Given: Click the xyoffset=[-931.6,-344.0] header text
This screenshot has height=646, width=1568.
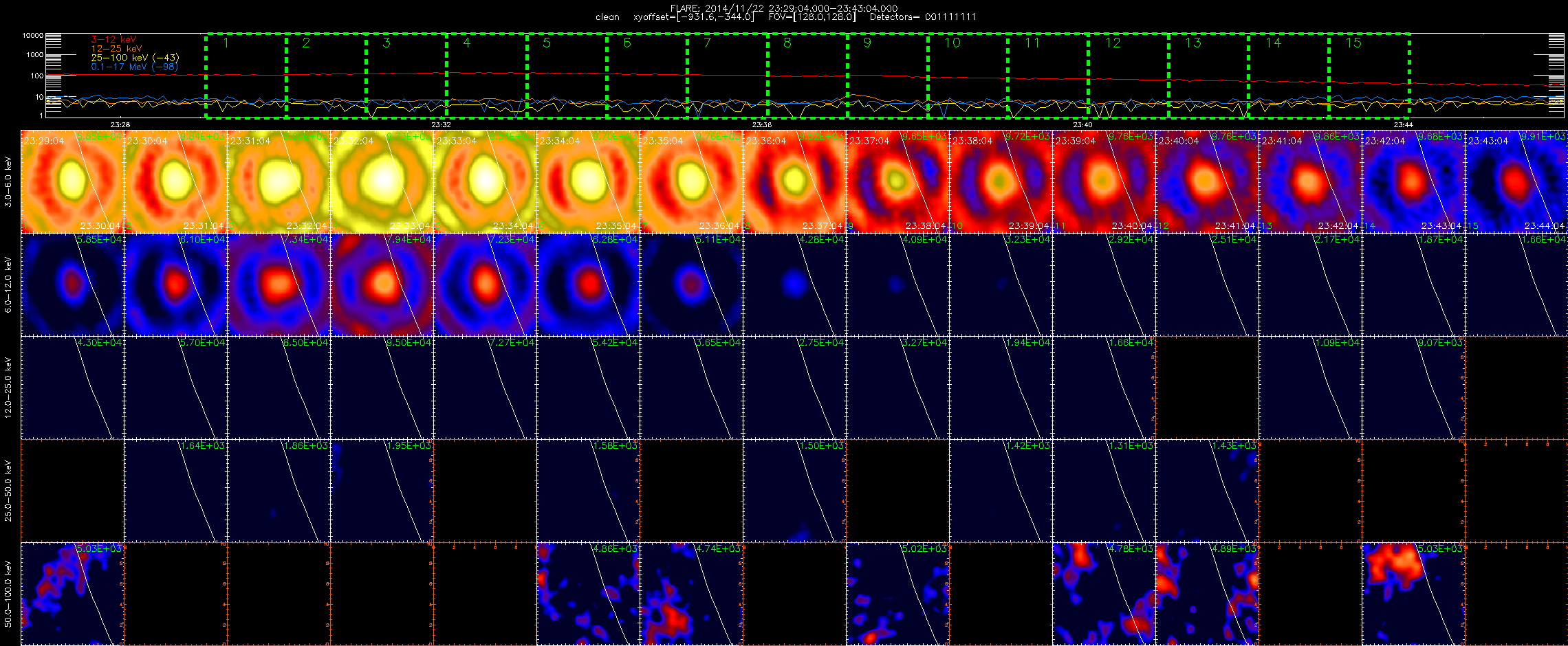Looking at the screenshot, I should [x=693, y=16].
